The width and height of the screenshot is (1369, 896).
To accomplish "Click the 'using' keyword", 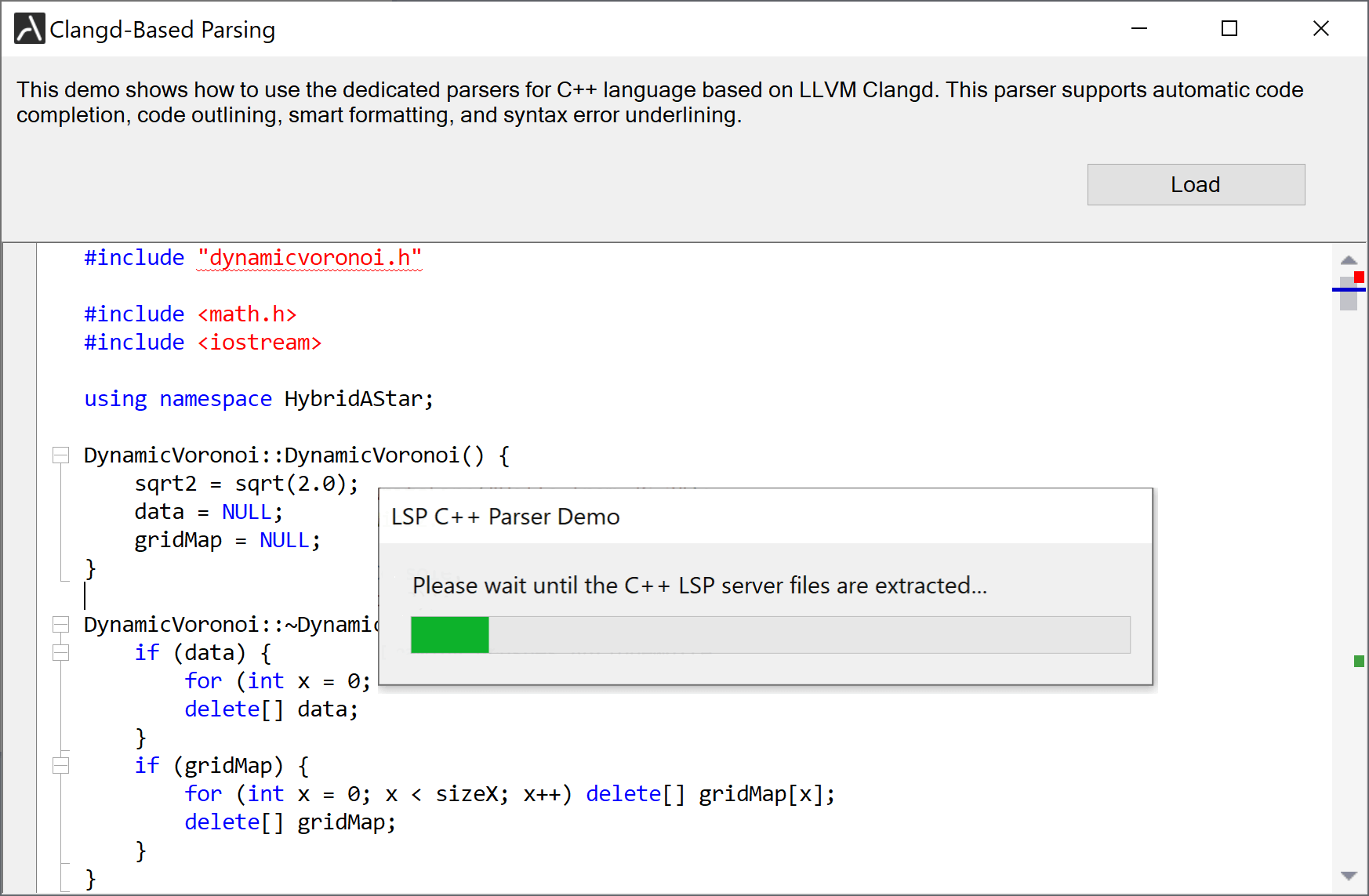I will point(115,399).
